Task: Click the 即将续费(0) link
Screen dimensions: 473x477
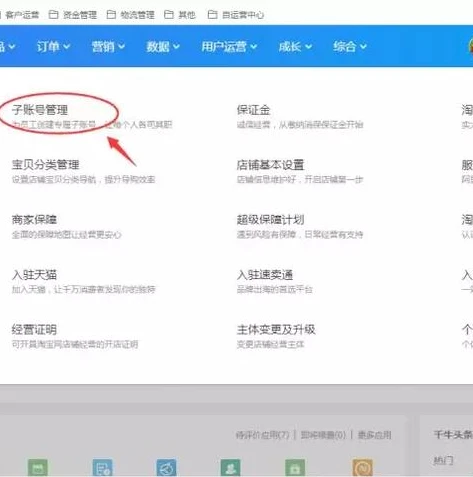Action: pyautogui.click(x=323, y=435)
